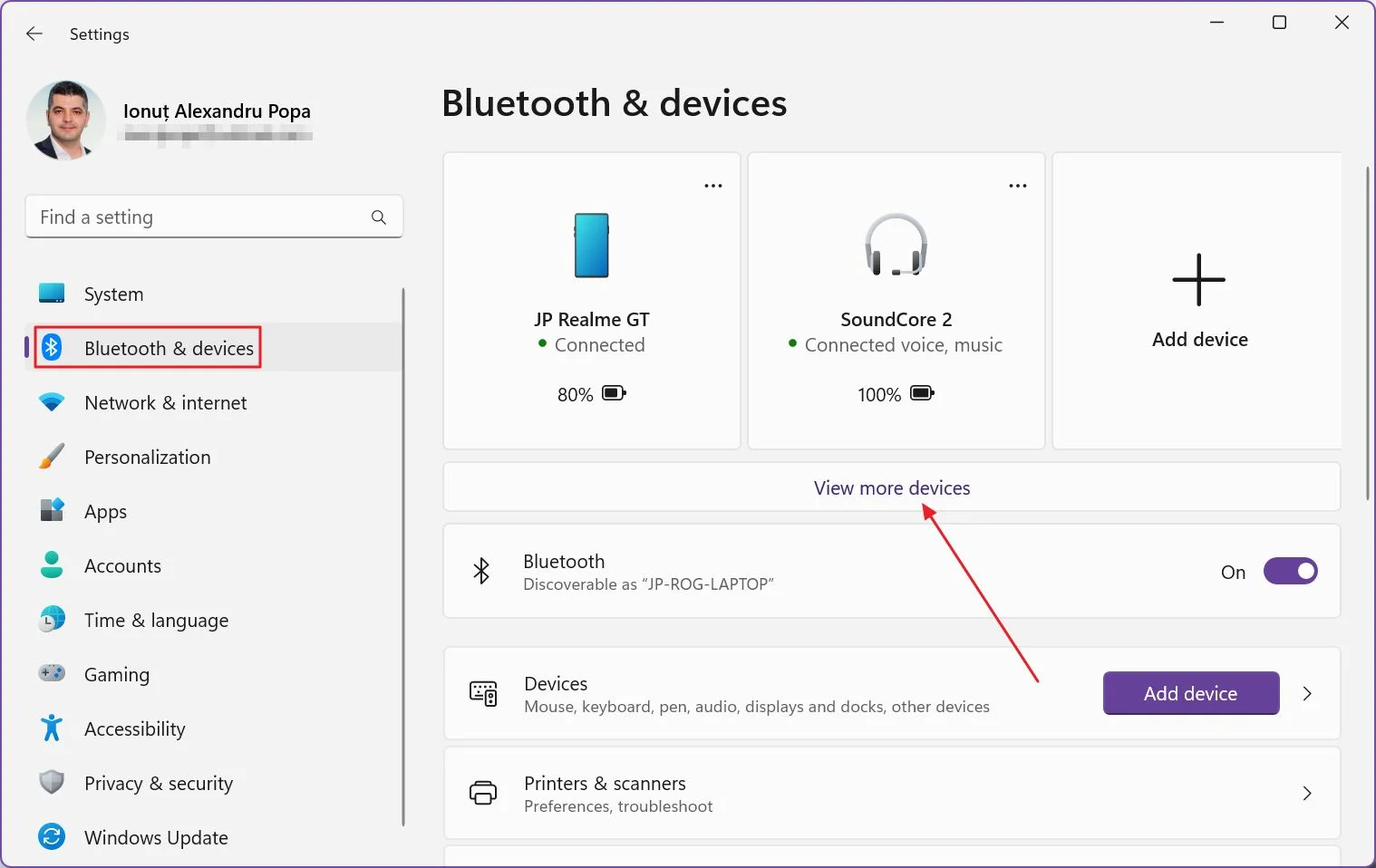The image size is (1376, 868).
Task: Close the Settings window
Action: click(1342, 23)
